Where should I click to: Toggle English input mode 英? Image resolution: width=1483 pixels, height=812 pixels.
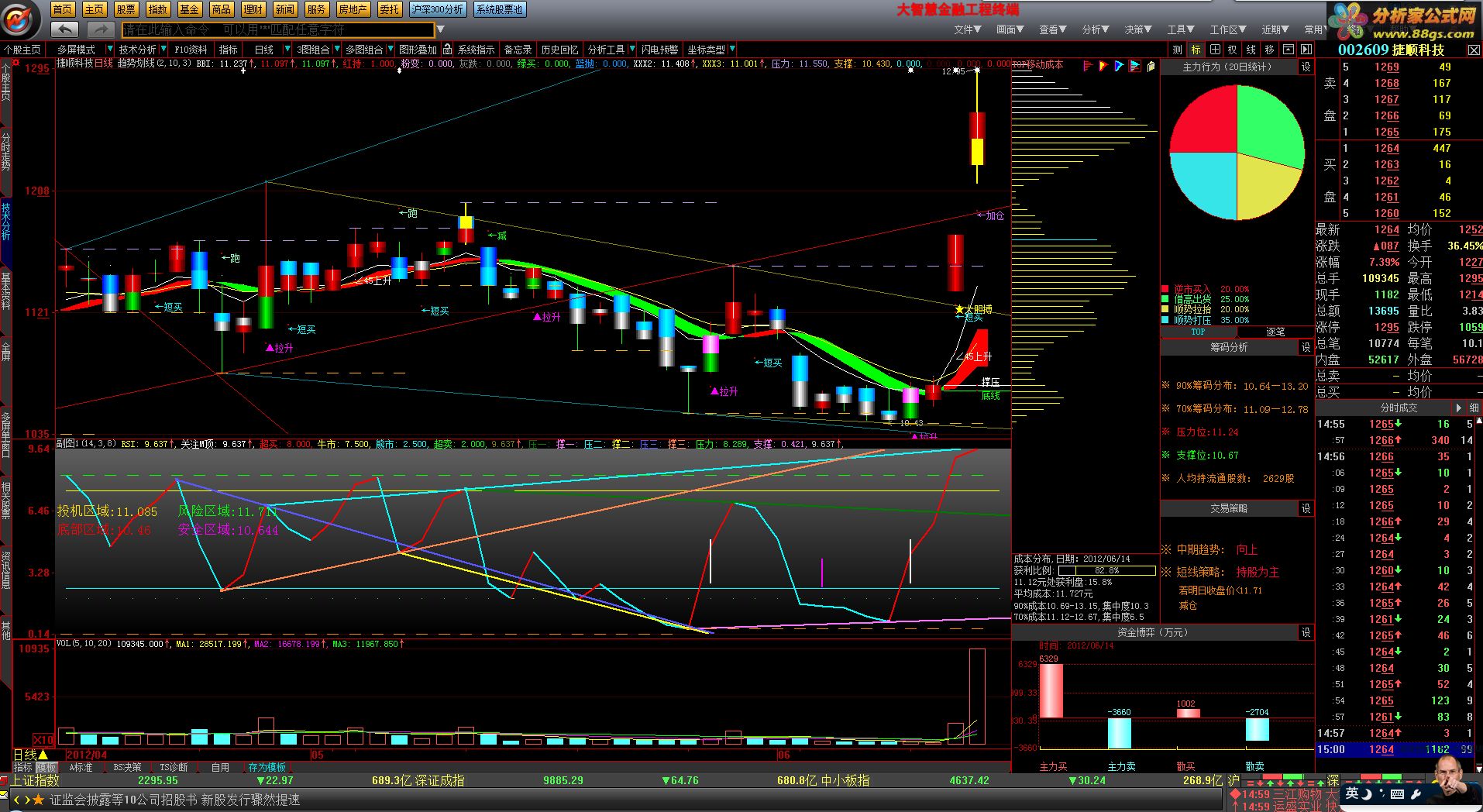click(x=1352, y=793)
